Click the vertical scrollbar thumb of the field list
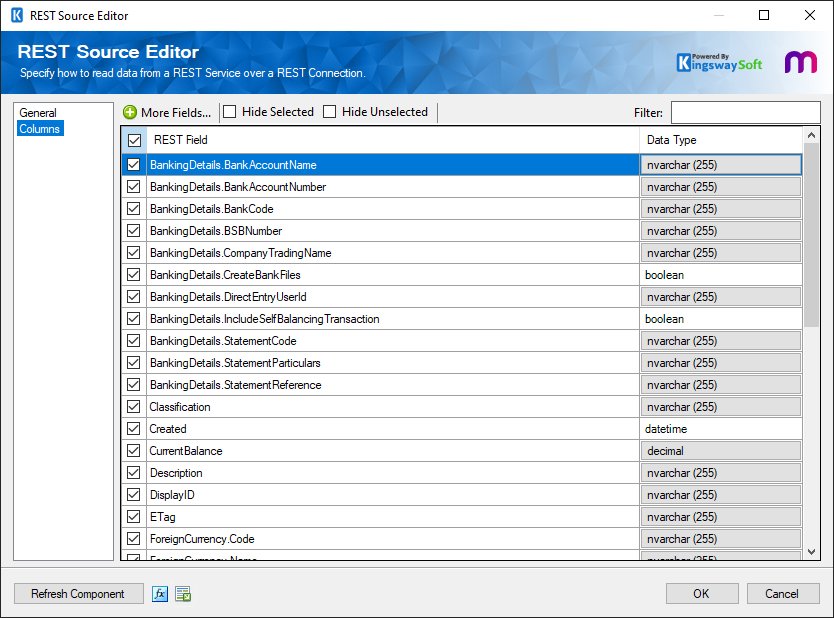The image size is (834, 618). click(x=811, y=235)
